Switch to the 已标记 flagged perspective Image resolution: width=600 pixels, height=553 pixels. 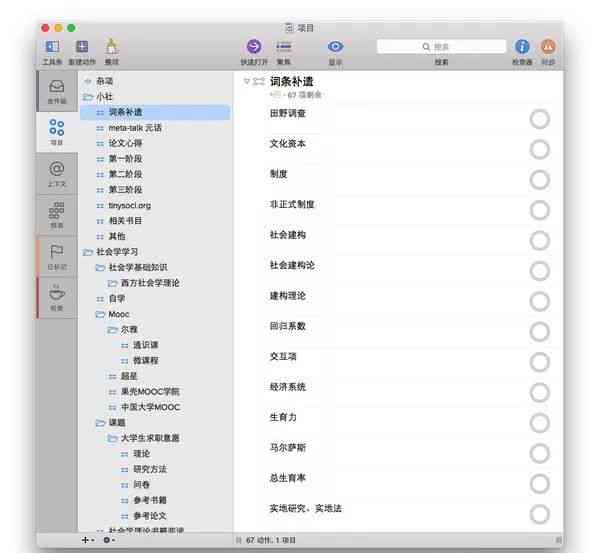point(57,256)
